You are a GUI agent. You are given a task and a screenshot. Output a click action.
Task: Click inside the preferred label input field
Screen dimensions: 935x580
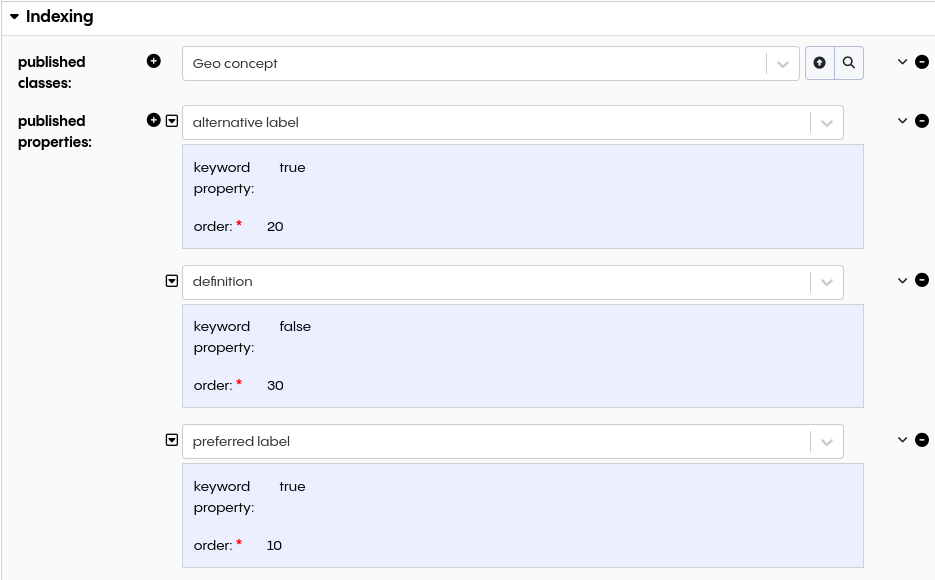[450, 440]
